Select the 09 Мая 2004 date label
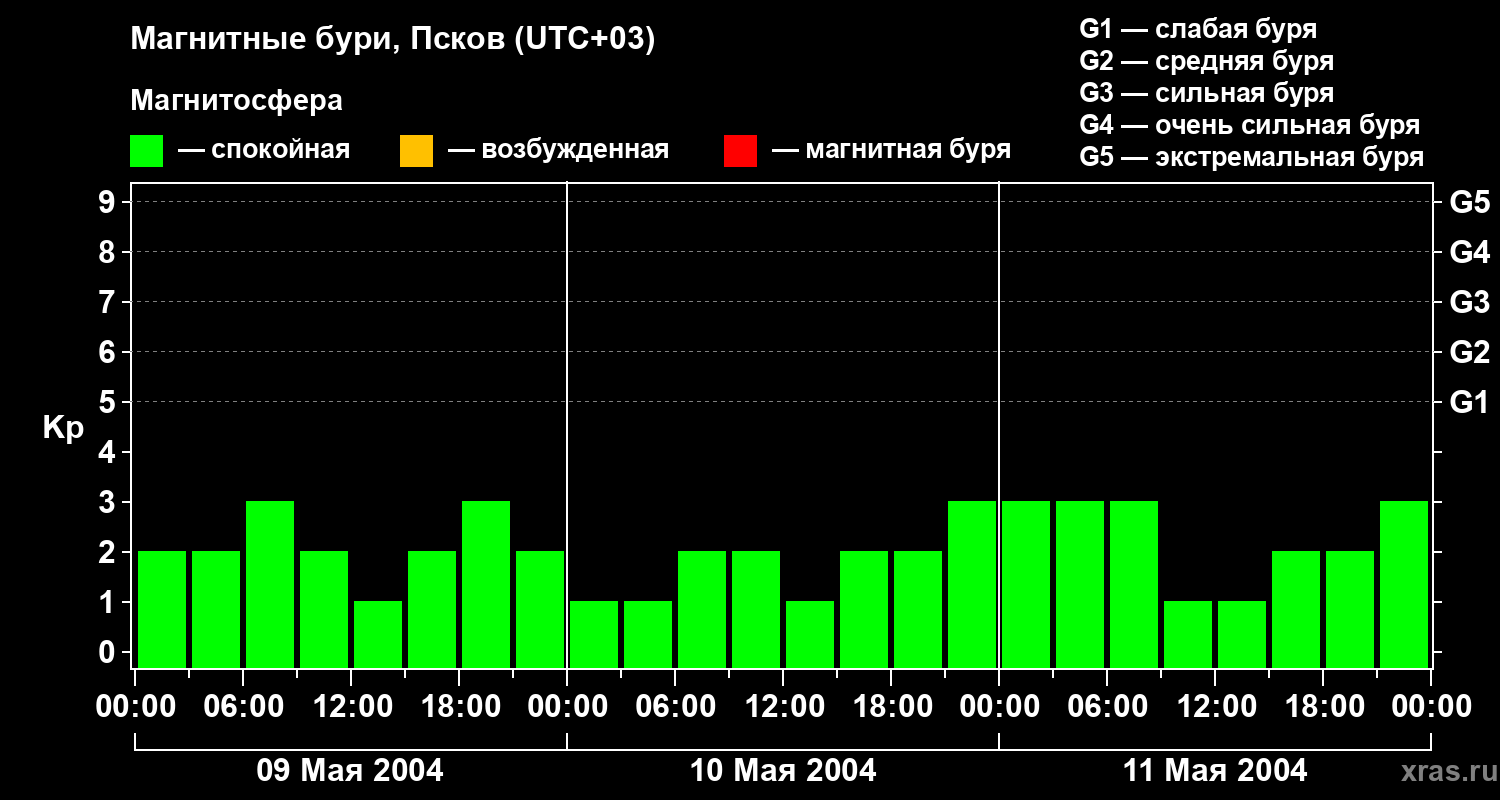The height and width of the screenshot is (800, 1500). (x=350, y=771)
